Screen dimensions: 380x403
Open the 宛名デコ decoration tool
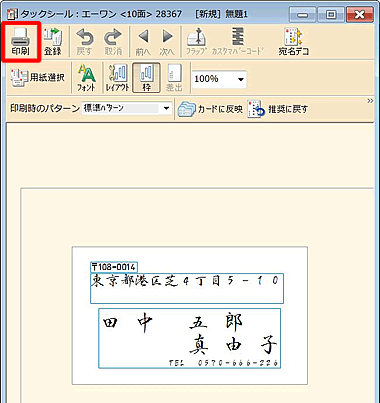(x=294, y=41)
